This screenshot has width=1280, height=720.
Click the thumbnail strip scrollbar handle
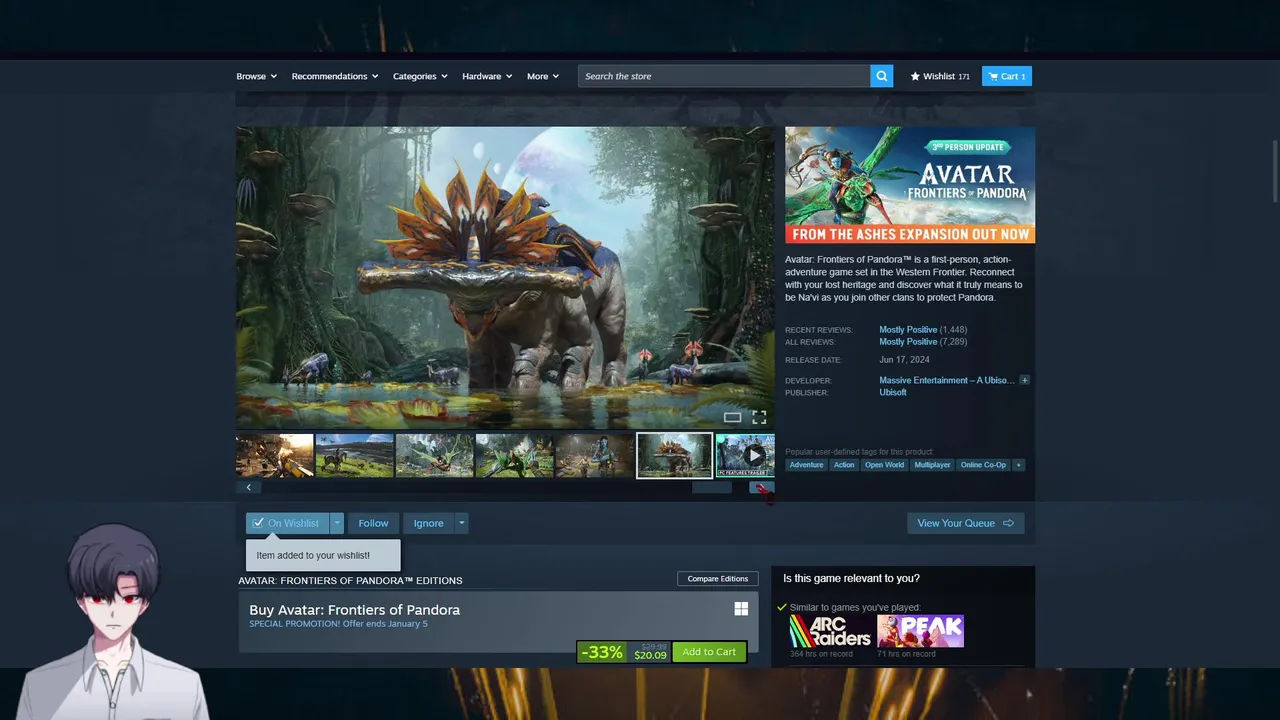click(712, 487)
